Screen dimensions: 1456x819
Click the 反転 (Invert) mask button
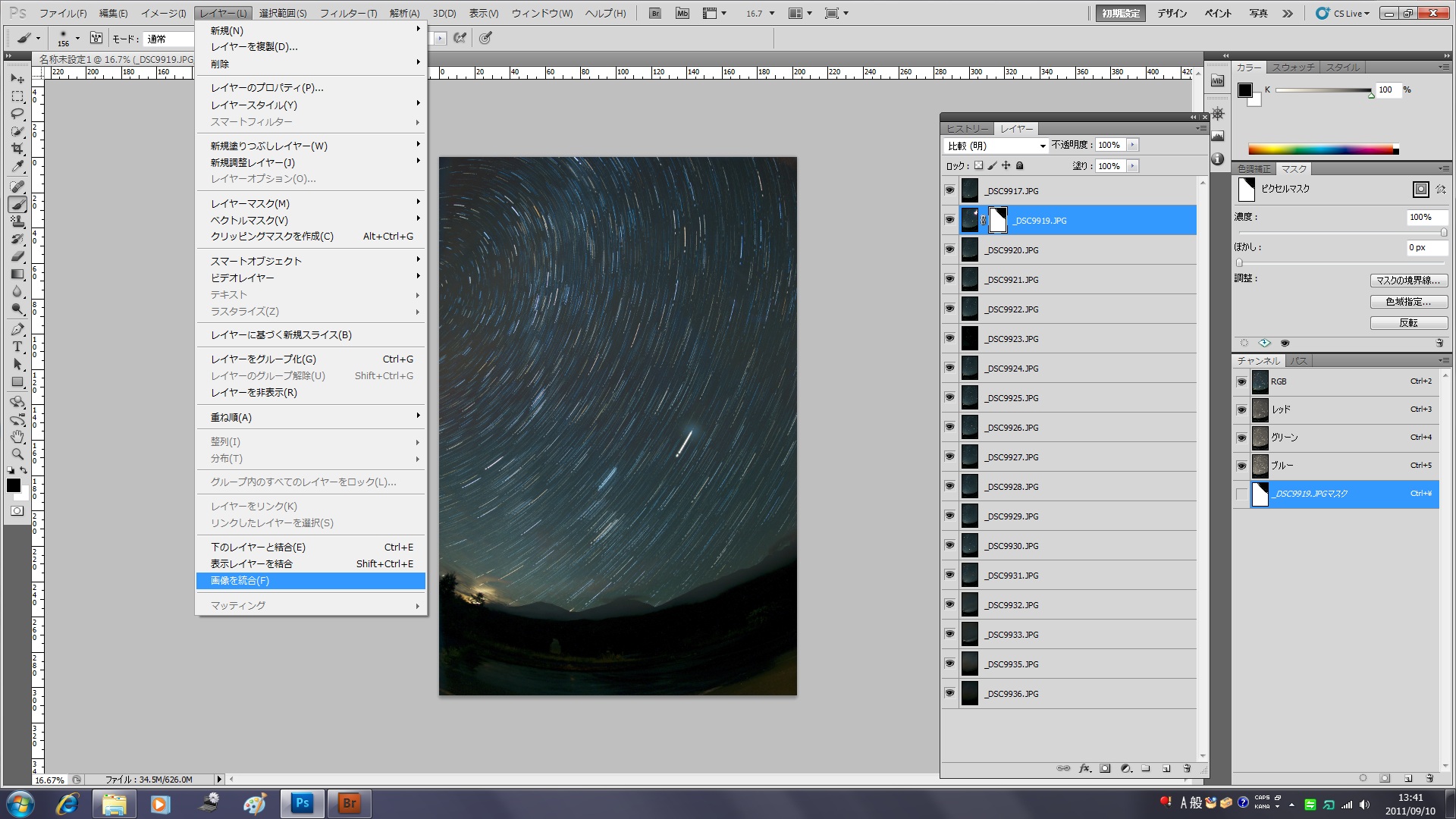point(1408,323)
